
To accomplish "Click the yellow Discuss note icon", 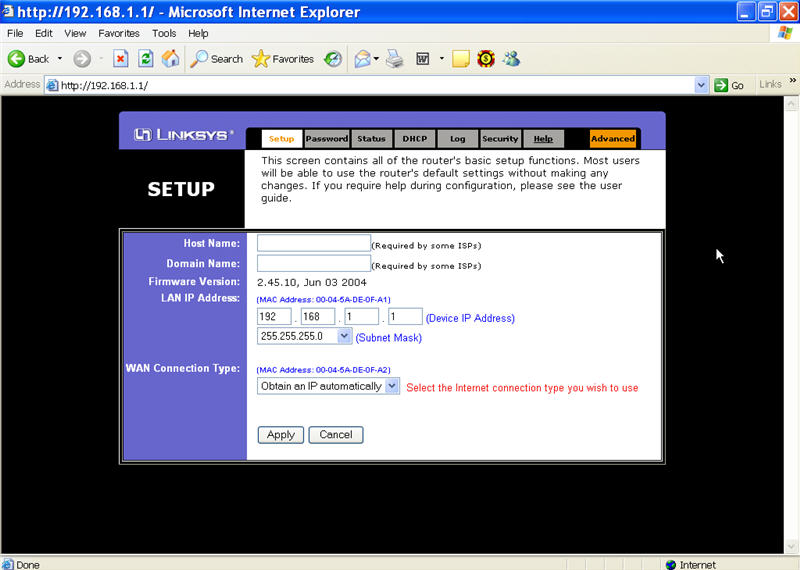I will pos(461,59).
